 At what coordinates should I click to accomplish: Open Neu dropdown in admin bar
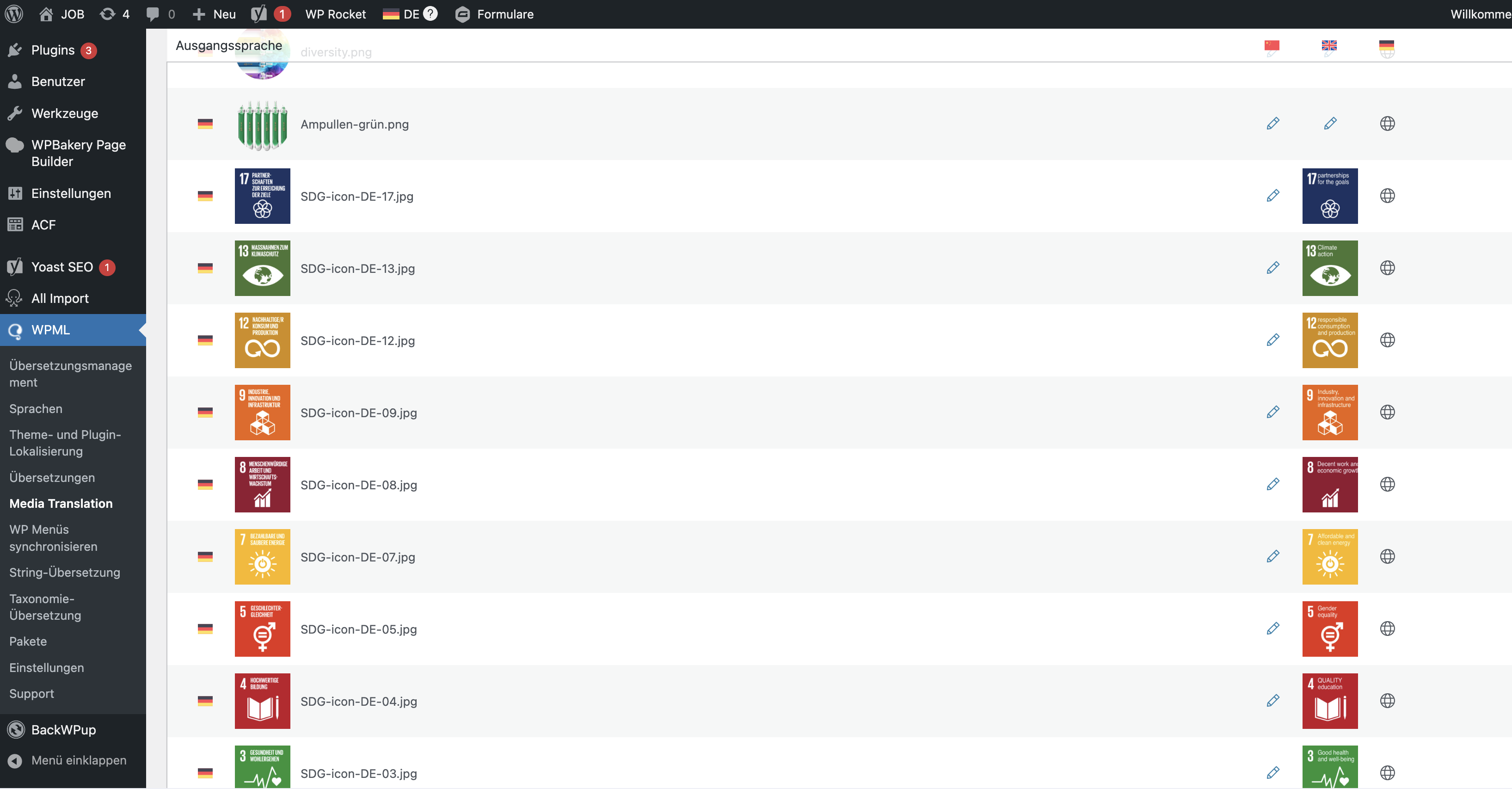(x=214, y=14)
